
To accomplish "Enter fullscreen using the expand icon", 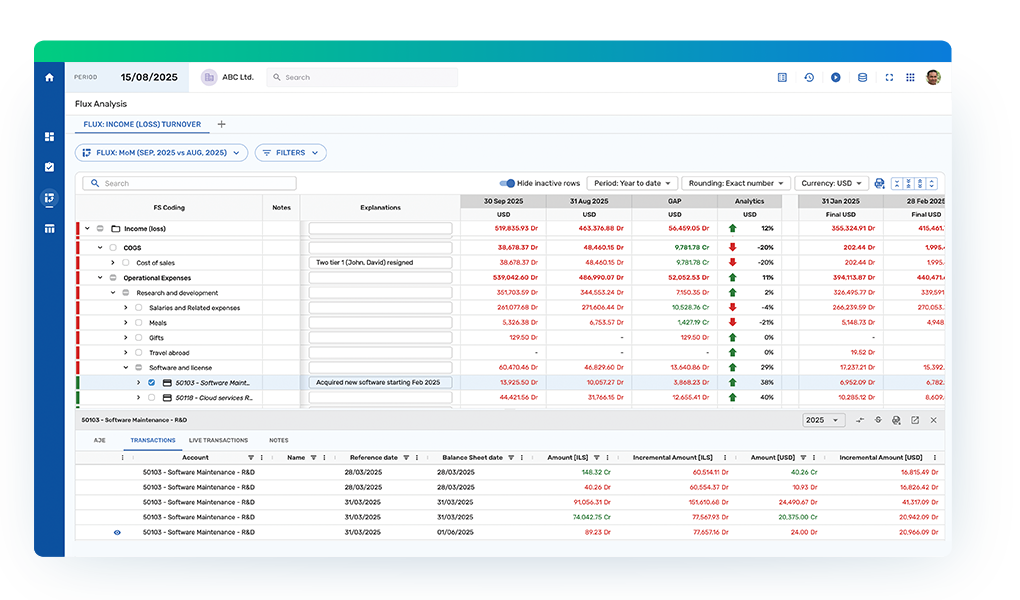I will pyautogui.click(x=888, y=77).
